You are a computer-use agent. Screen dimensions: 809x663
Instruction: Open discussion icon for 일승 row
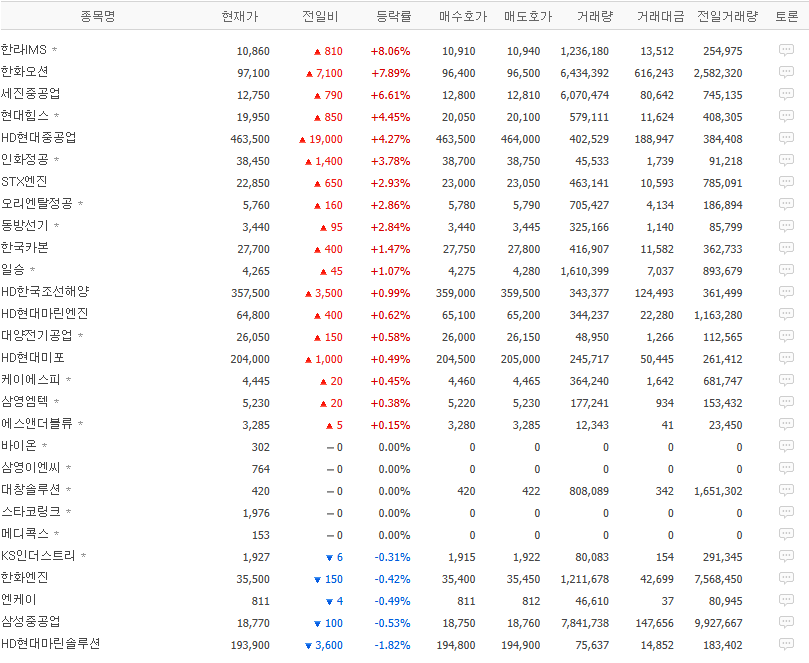click(x=786, y=270)
